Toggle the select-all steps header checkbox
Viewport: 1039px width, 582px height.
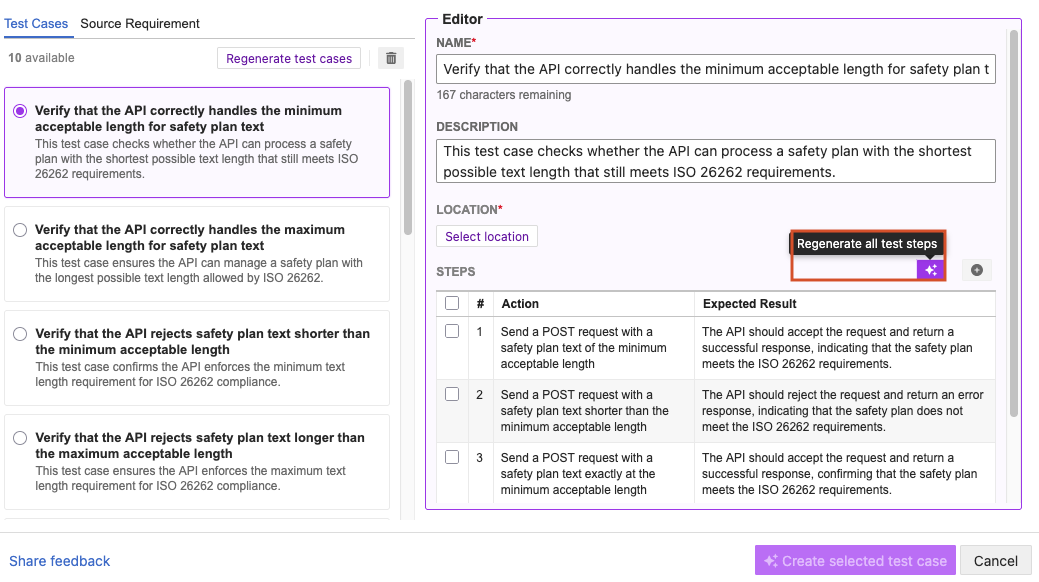click(452, 303)
